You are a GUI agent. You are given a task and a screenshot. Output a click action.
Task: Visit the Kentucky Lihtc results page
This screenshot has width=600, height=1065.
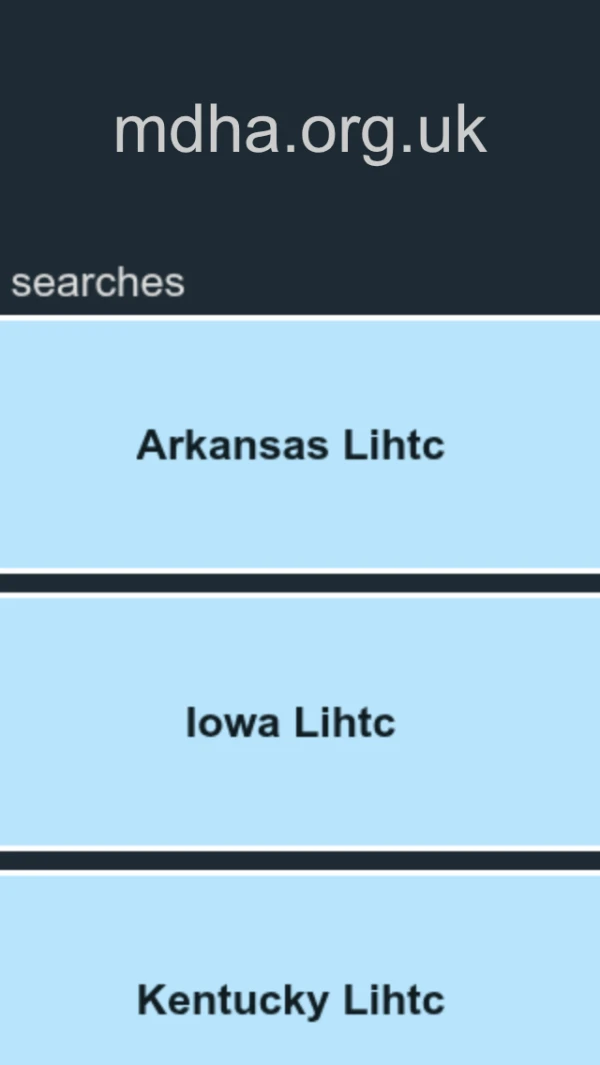(290, 1000)
